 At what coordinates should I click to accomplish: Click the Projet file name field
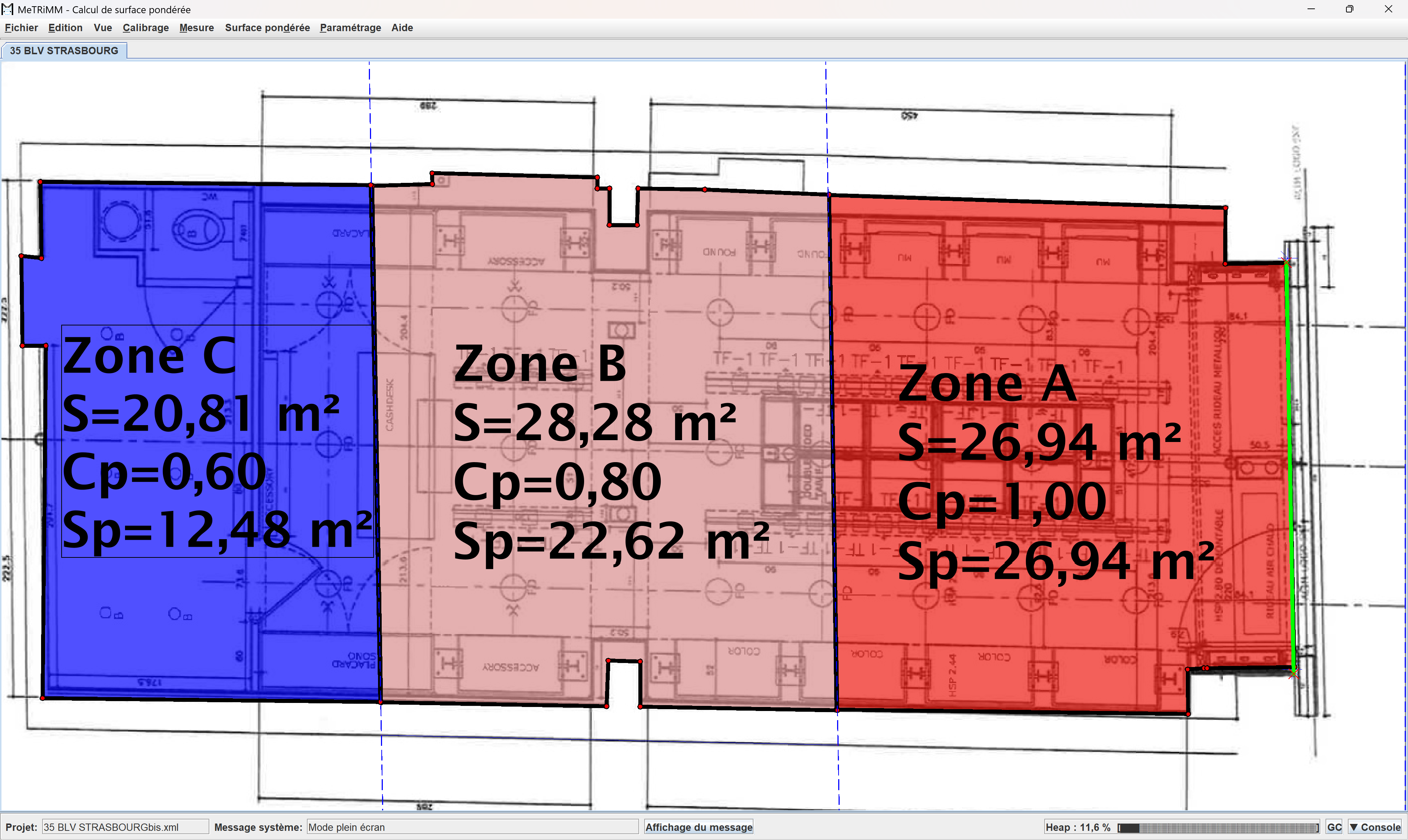click(125, 827)
